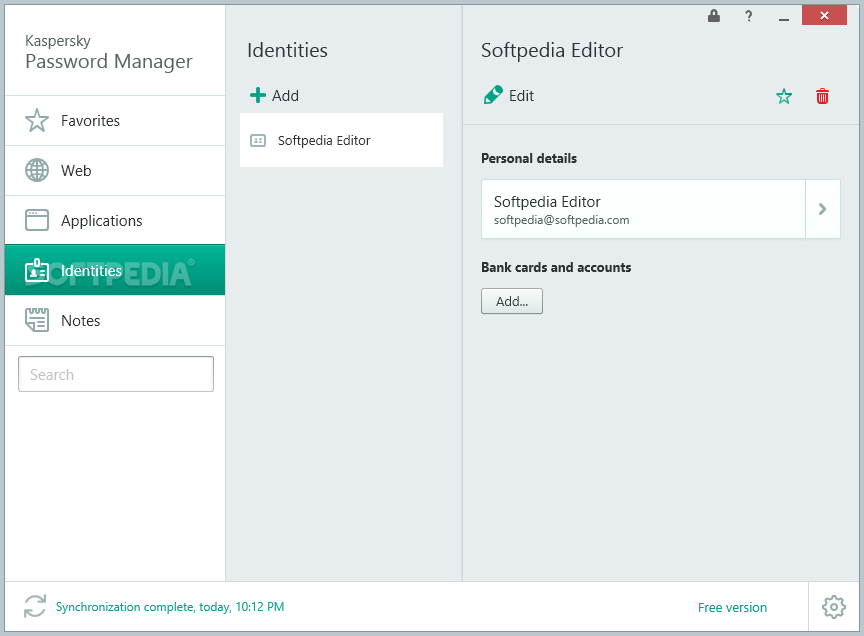Go to the Notes section

(115, 320)
